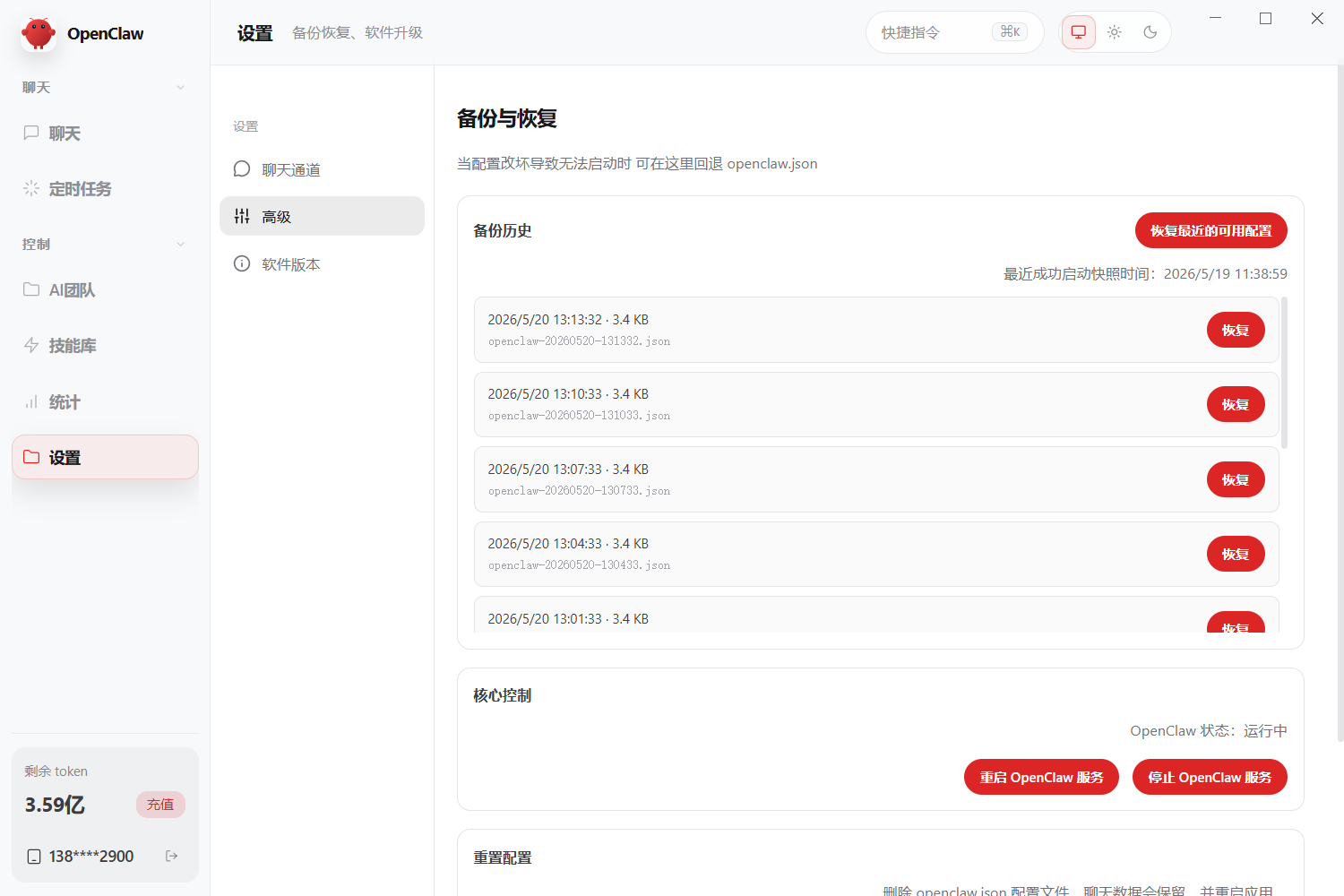The height and width of the screenshot is (896, 1344).
Task: Switch to dark theme moon icon
Action: (1150, 32)
